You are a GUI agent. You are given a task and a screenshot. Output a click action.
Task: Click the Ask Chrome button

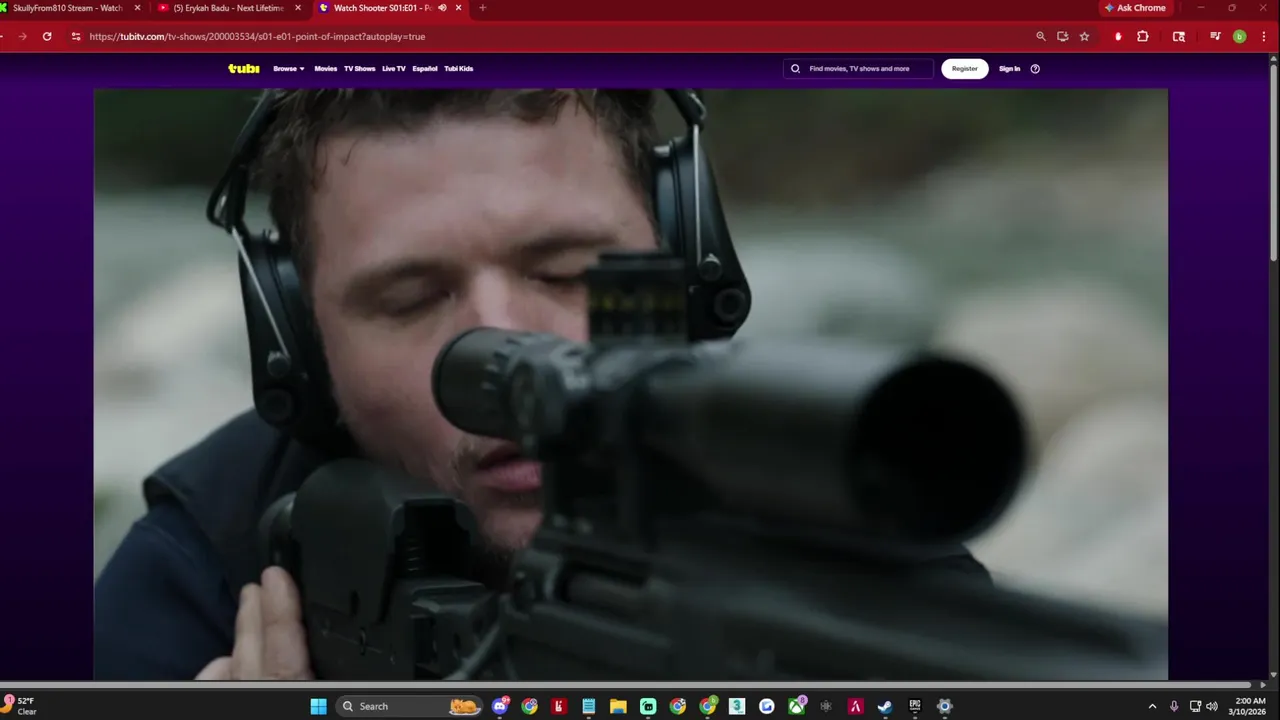tap(1136, 8)
